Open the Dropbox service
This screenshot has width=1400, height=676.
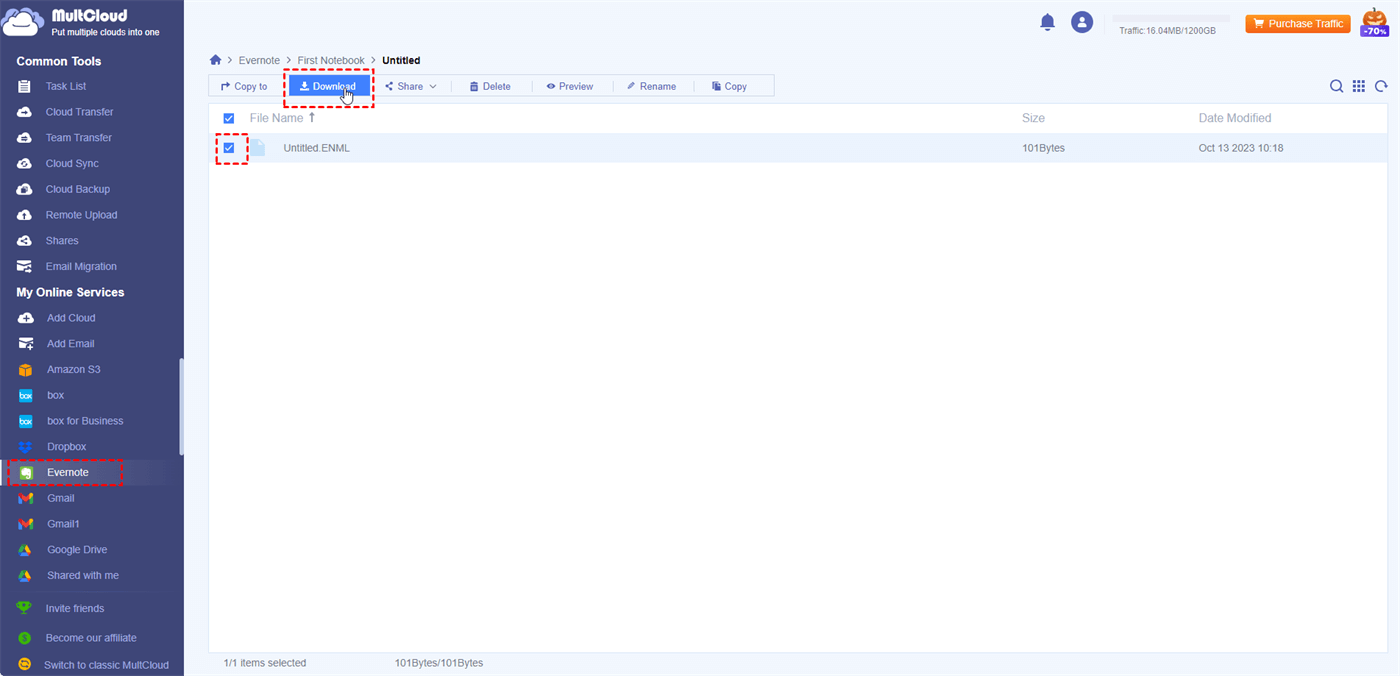pyautogui.click(x=66, y=447)
